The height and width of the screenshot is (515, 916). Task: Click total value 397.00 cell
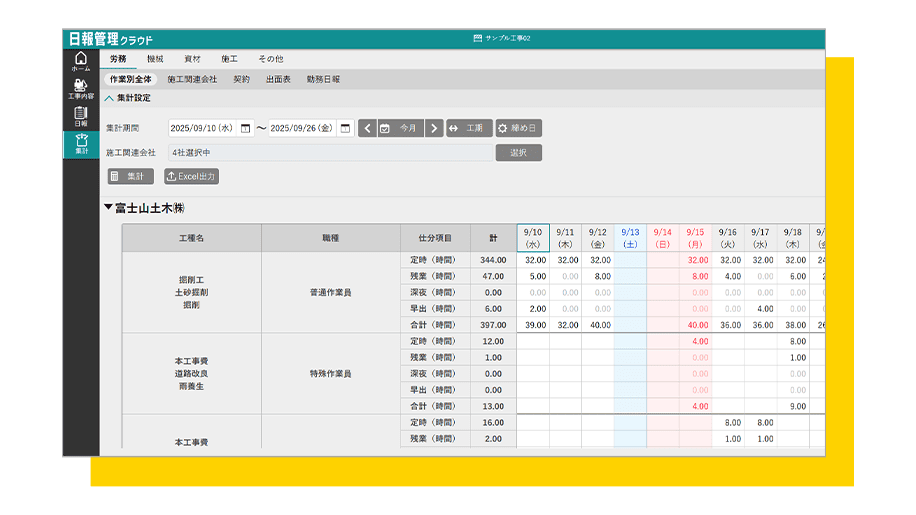493,325
